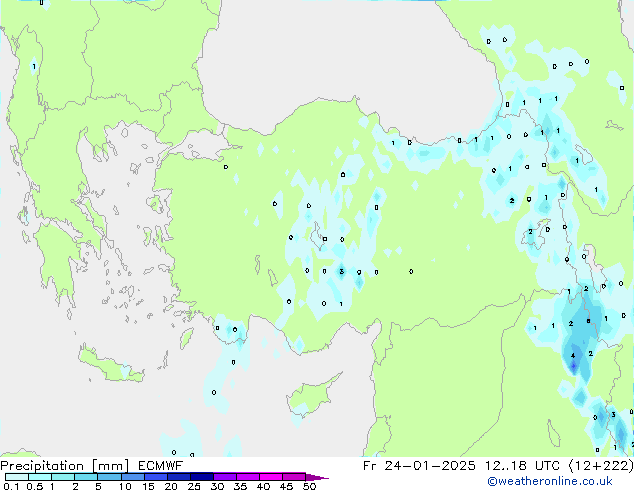Click the '10' legend scale label
Screen dimensions: 634x490
click(125, 486)
